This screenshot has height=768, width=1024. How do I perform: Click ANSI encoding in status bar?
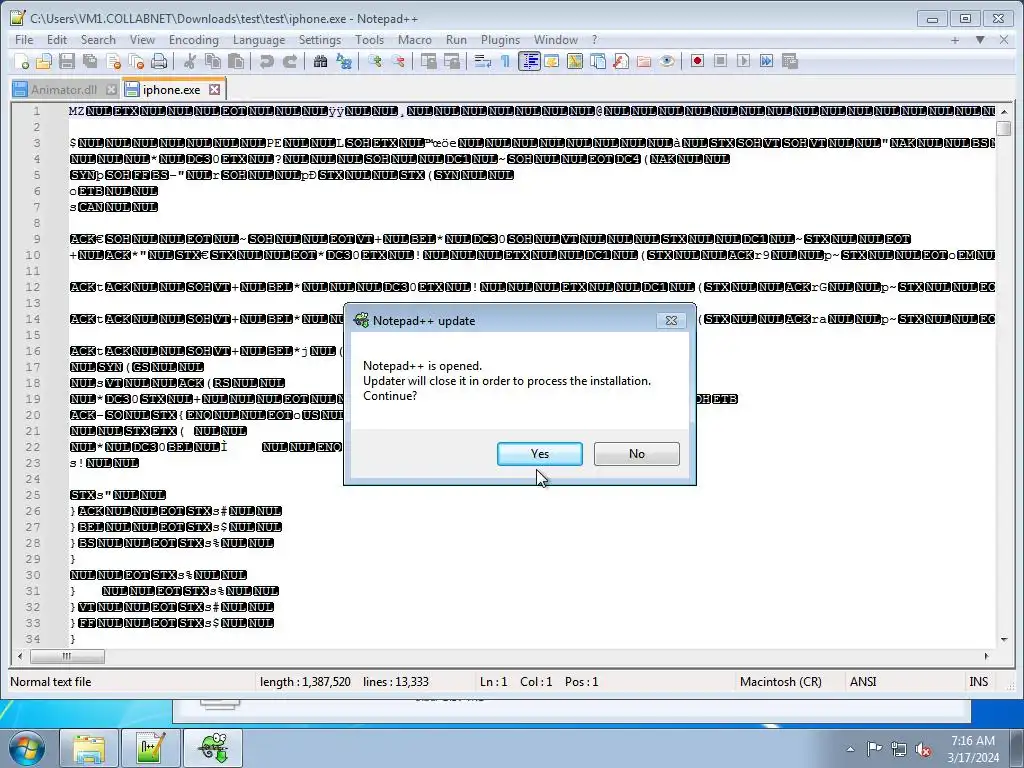(863, 682)
